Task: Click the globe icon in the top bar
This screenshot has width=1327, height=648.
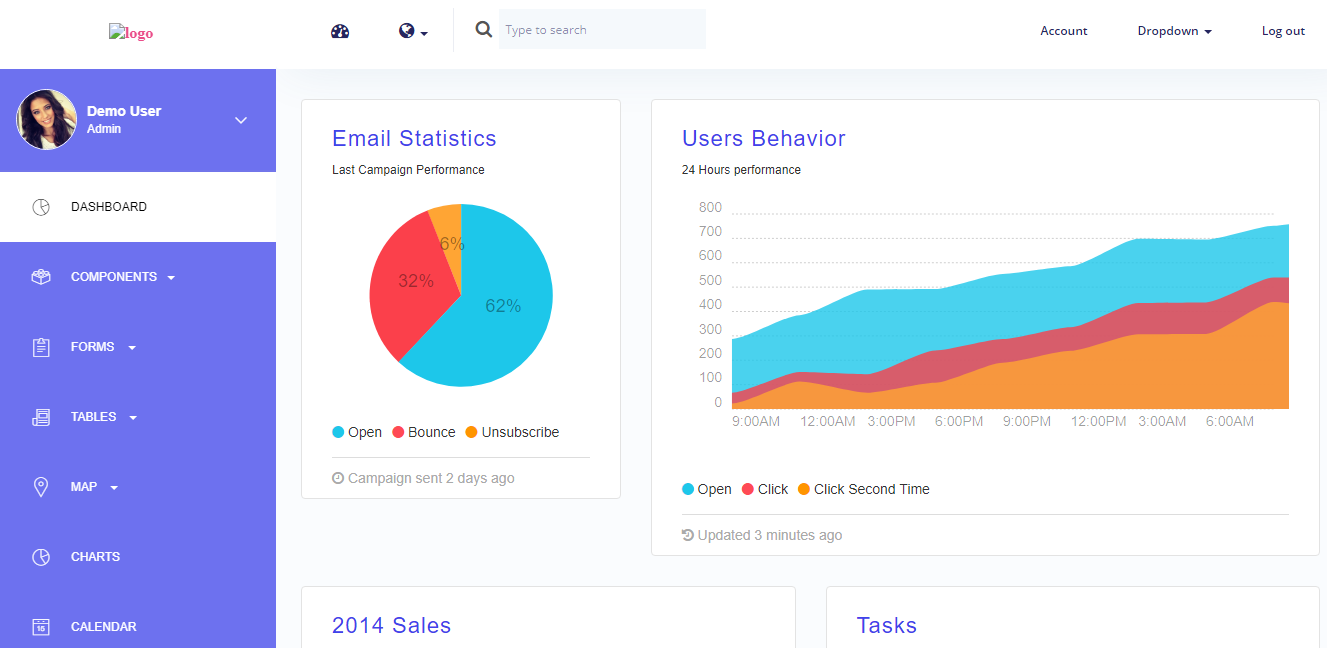Action: click(x=406, y=31)
